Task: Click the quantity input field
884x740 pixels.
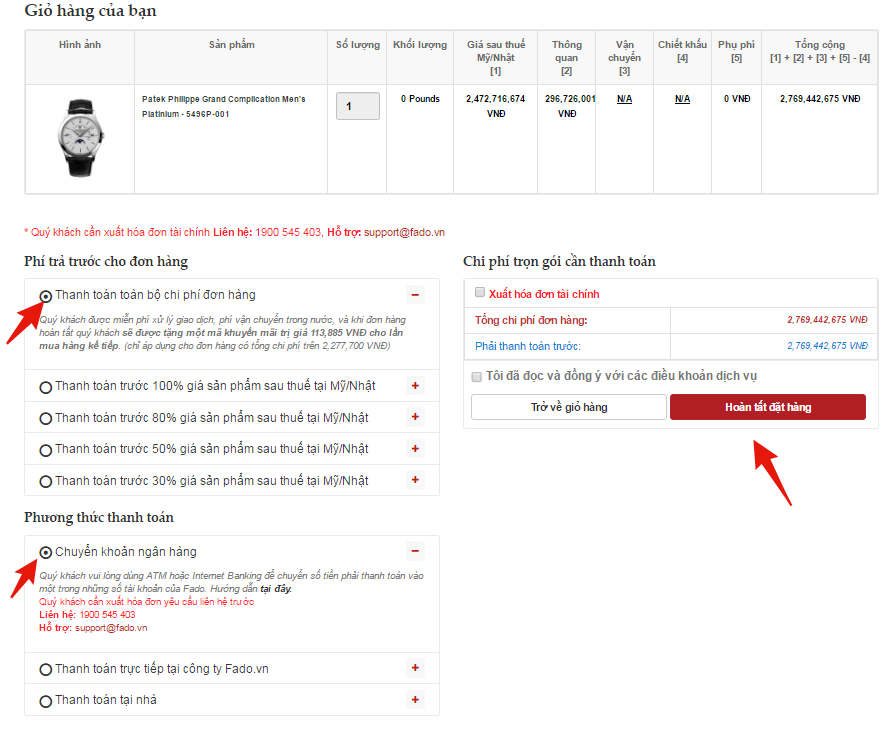Action: [358, 106]
